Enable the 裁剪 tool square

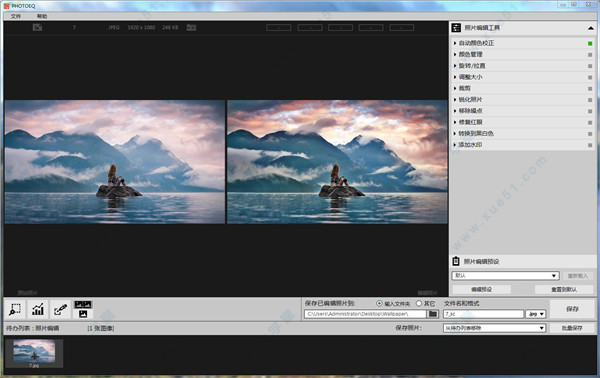coord(590,89)
